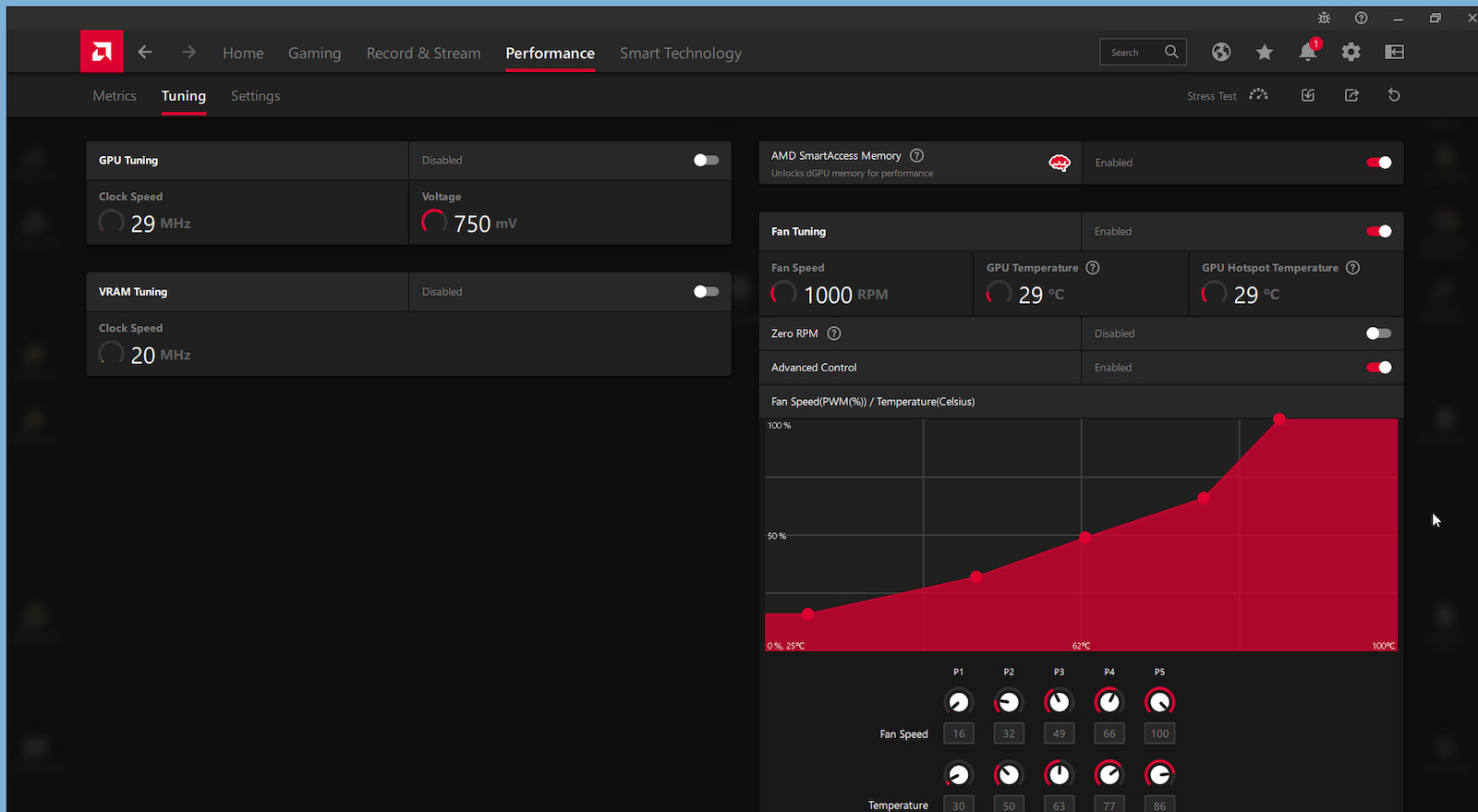
Task: Open the notifications bell
Action: [1308, 52]
